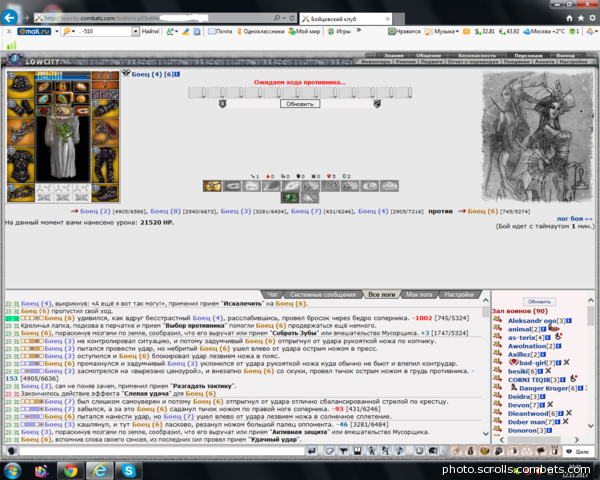600x480 pixels.
Task: Click the Enter arrow icon beside the chat input
Action: 312,451
